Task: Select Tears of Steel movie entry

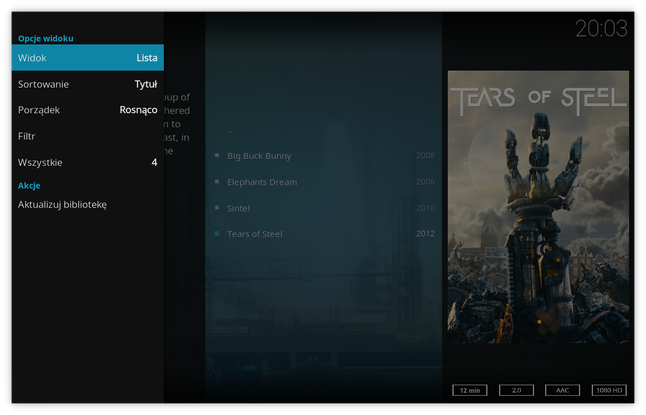Action: click(x=324, y=234)
